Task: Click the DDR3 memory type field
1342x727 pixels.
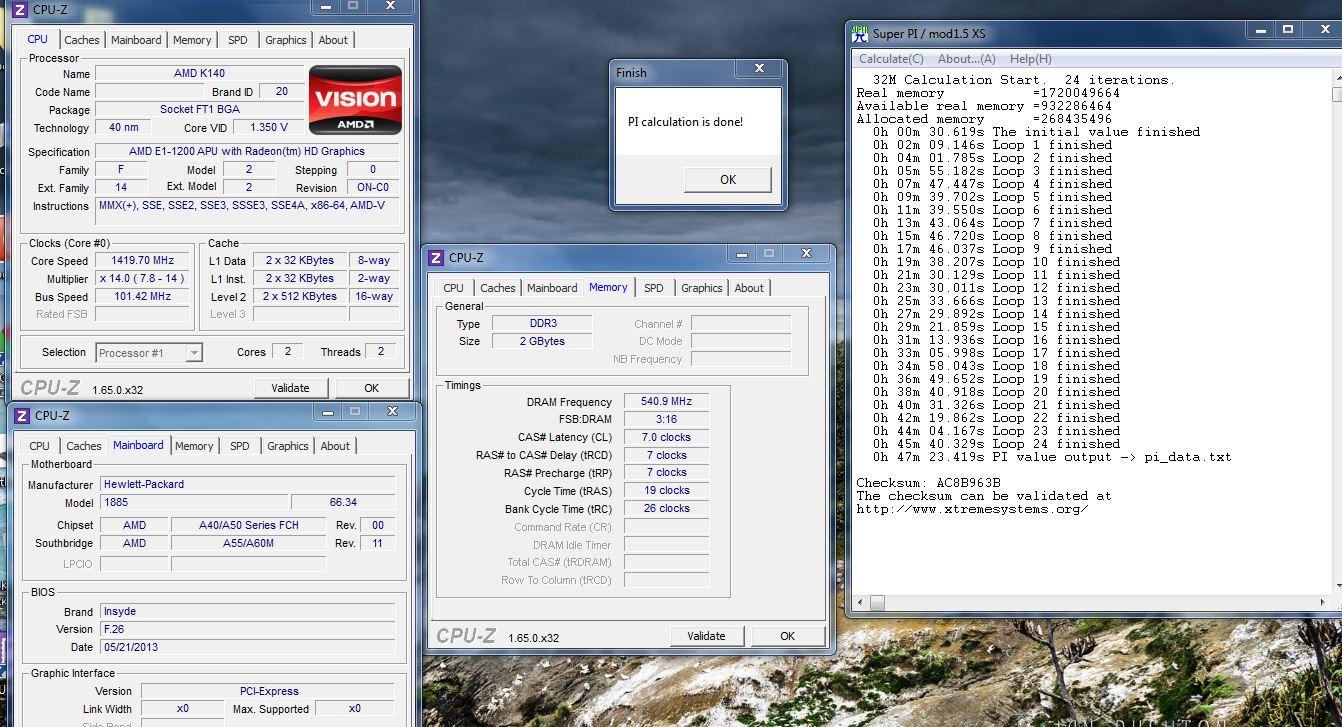Action: coord(542,324)
